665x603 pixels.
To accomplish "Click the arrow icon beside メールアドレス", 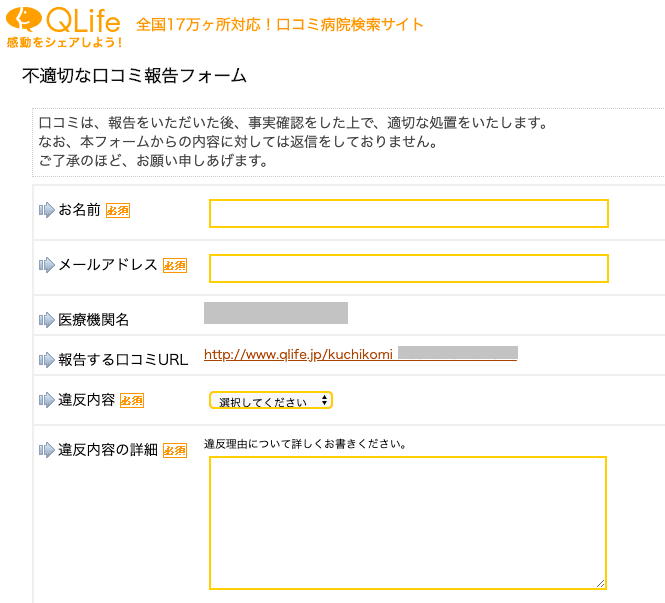I will click(x=47, y=265).
